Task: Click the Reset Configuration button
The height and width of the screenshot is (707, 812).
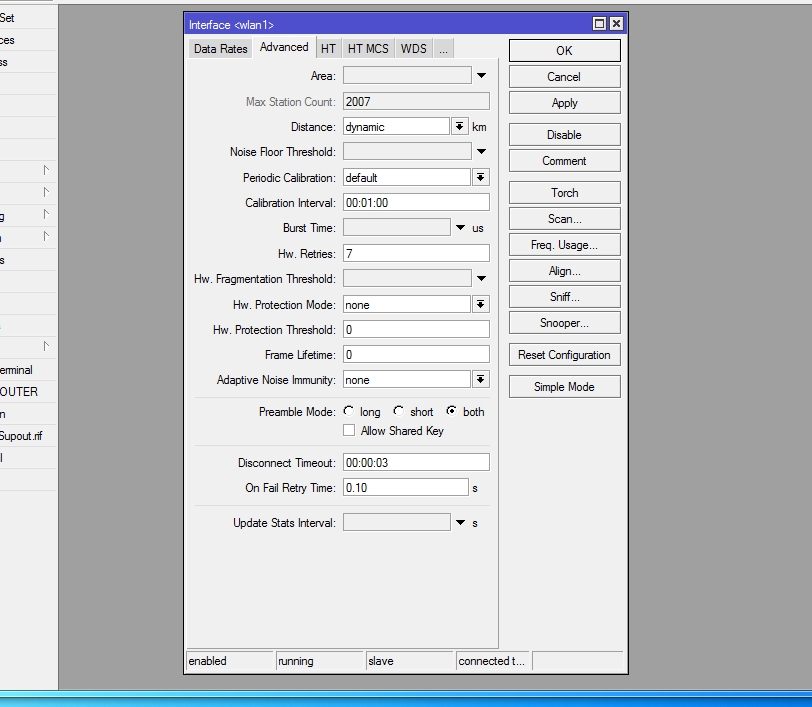Action: tap(564, 355)
